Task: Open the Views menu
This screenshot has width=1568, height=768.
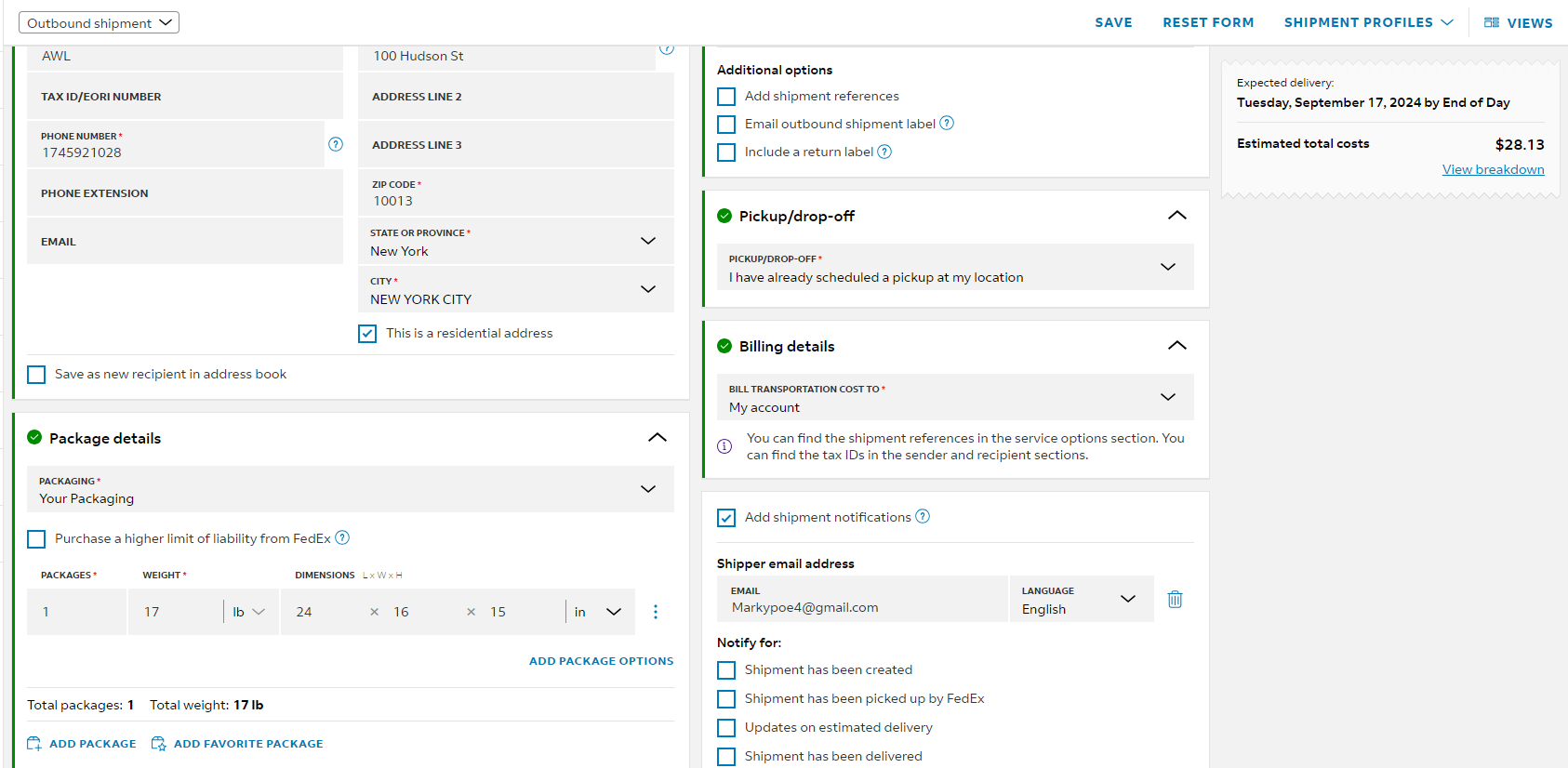Action: (1518, 22)
